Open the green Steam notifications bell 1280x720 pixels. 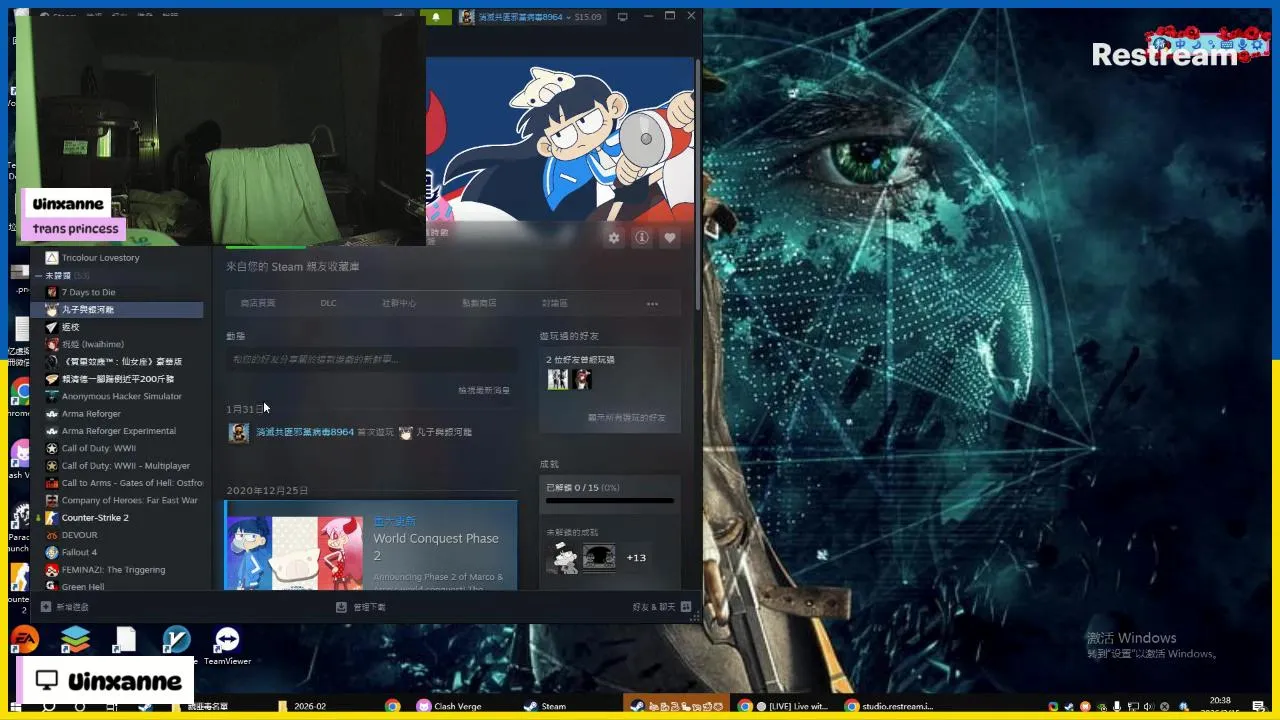pos(436,17)
